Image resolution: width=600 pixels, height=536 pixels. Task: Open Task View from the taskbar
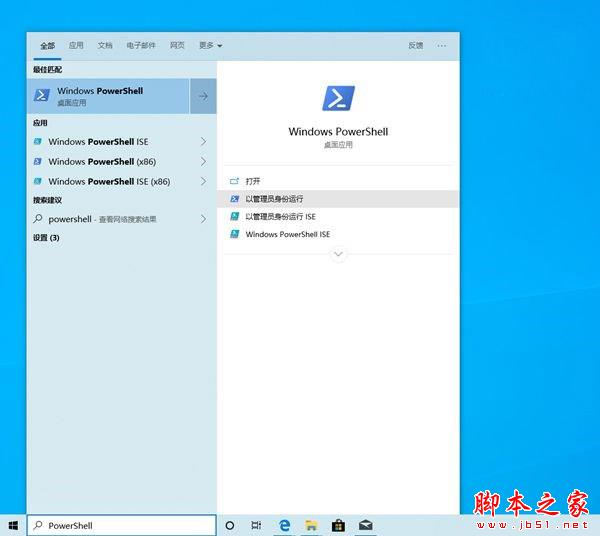click(256, 526)
